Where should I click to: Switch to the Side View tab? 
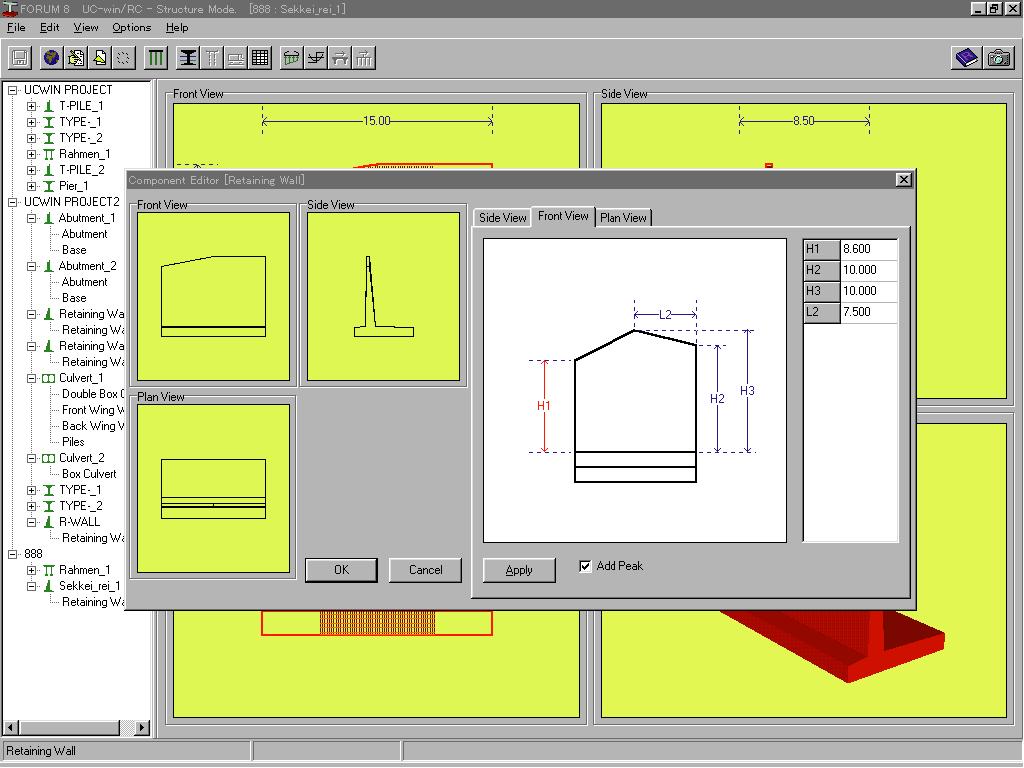click(502, 218)
